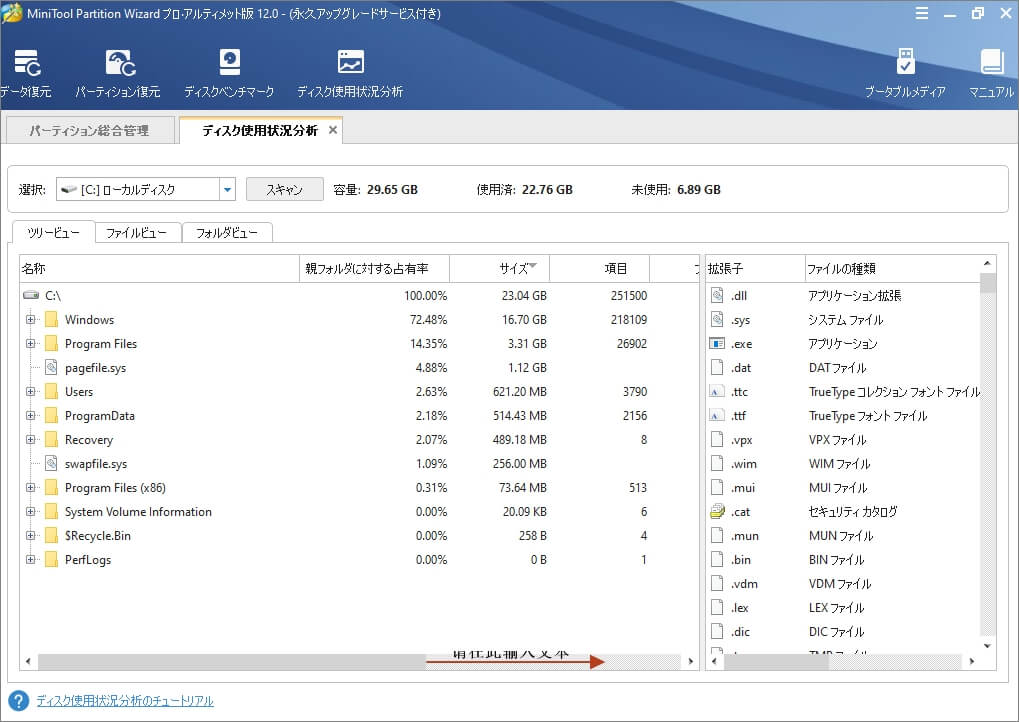This screenshot has width=1019, height=722.
Task: Click the swapfile.sys file icon
Action: [51, 463]
